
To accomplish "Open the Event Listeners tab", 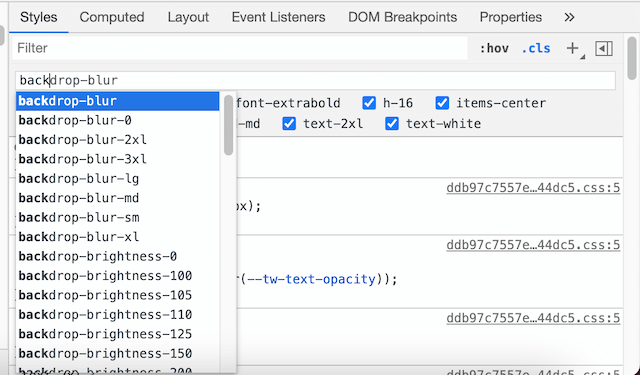I will 278,17.
